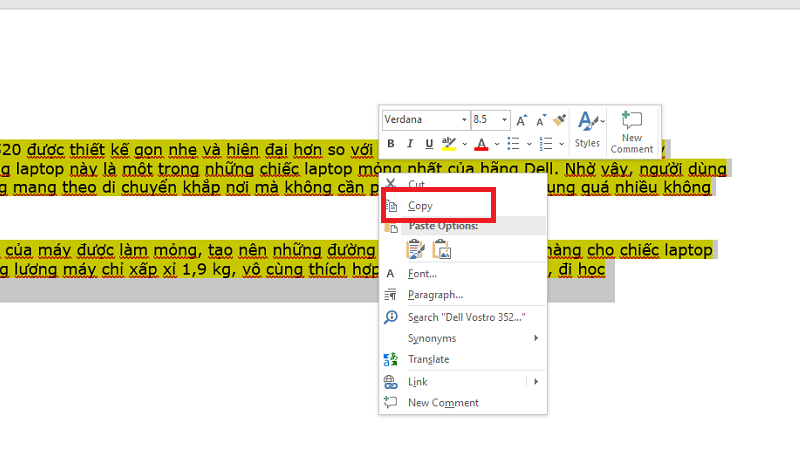
Task: Select Copy from the context menu
Action: tap(421, 205)
